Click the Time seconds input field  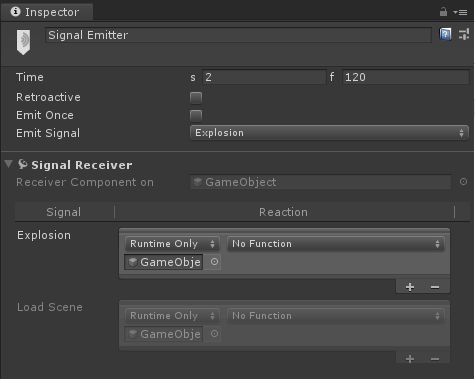click(x=264, y=77)
